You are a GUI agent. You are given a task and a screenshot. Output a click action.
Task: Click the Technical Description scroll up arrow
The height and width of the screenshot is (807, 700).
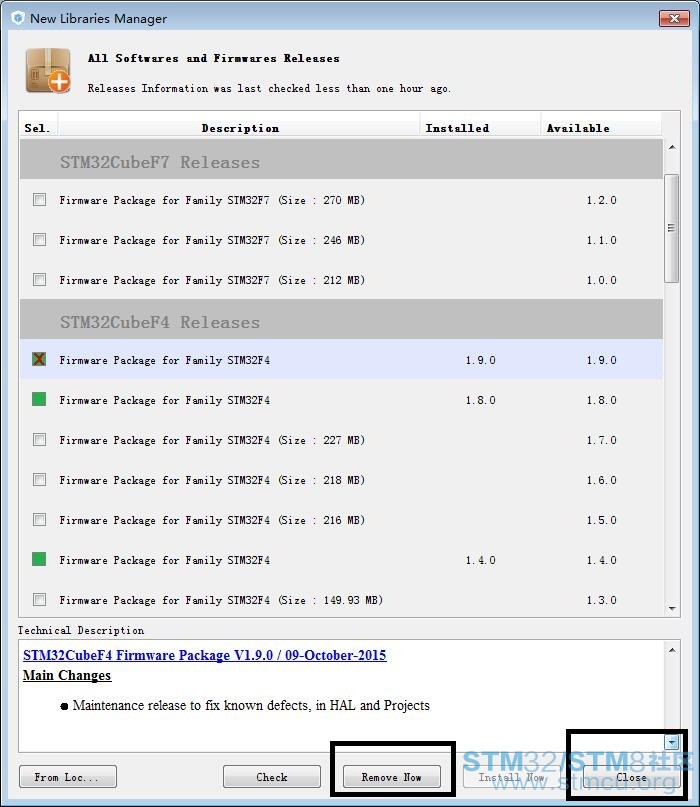[672, 650]
